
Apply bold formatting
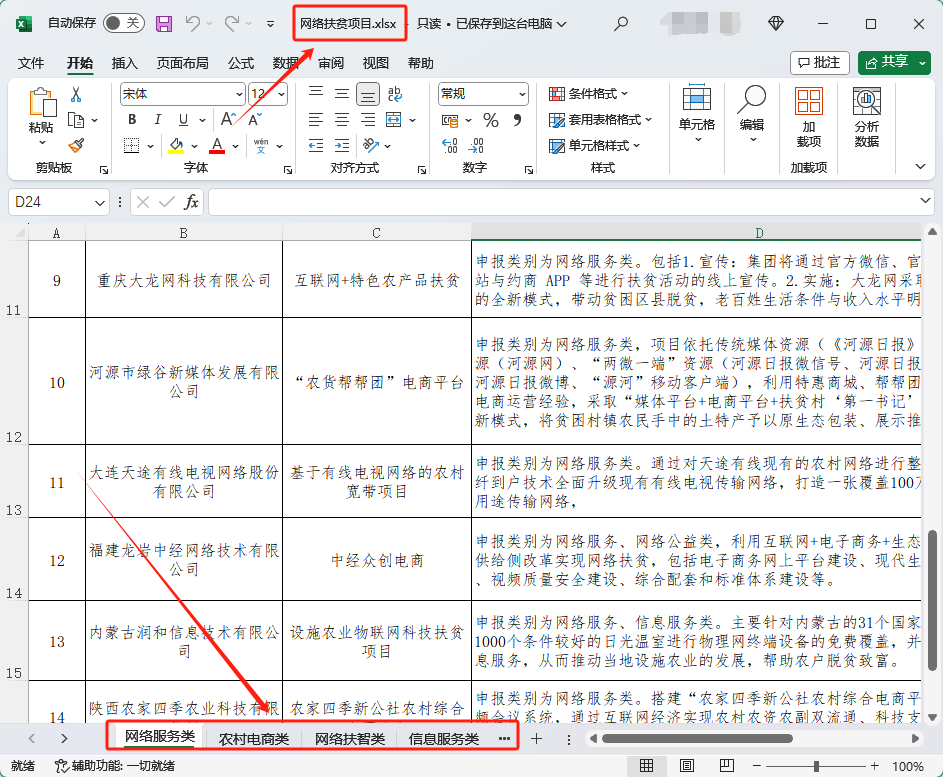coord(131,118)
